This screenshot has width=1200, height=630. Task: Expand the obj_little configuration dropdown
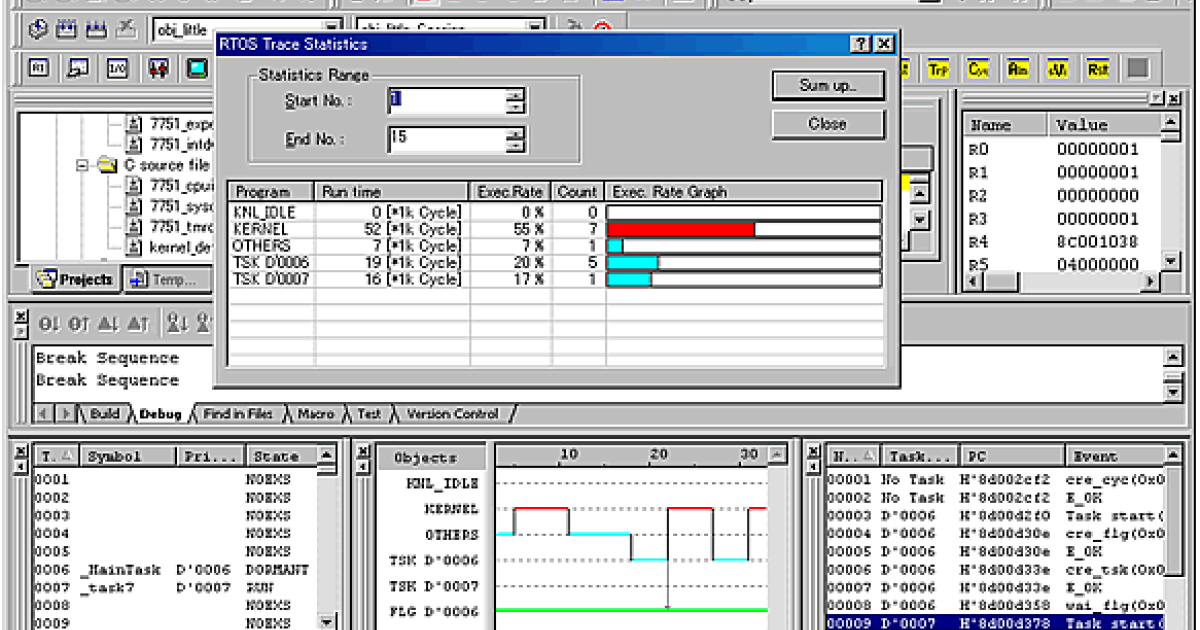[330, 23]
